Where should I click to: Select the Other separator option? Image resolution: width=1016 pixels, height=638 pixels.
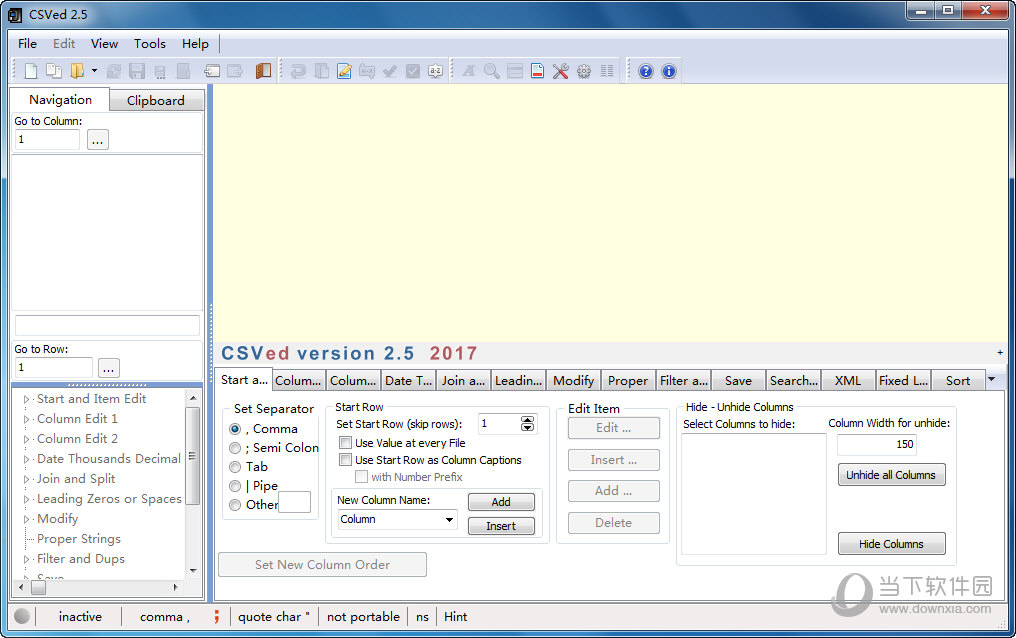235,505
